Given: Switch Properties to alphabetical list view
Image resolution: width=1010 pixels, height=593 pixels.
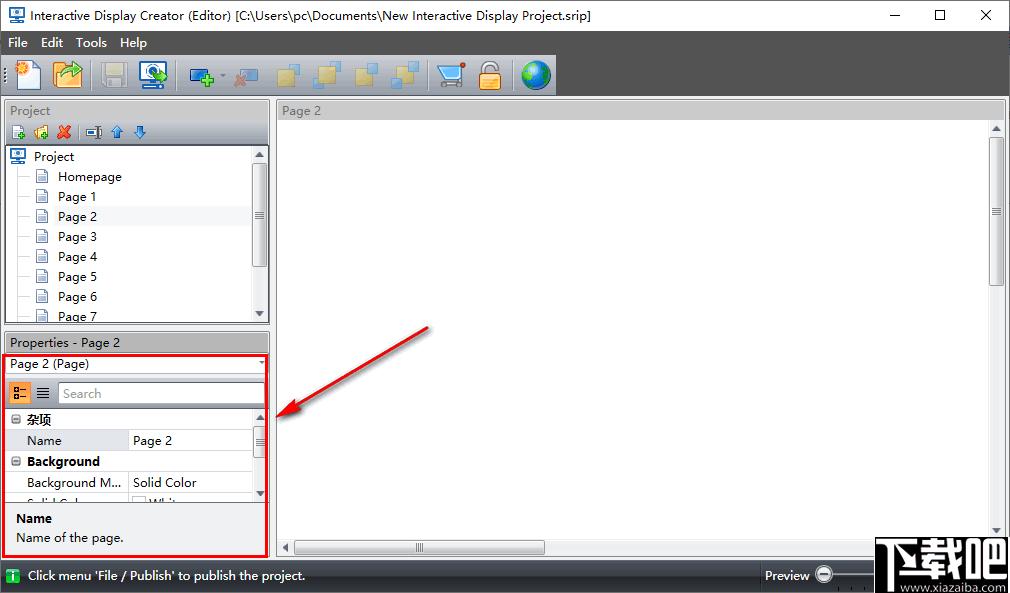Looking at the screenshot, I should tap(43, 393).
